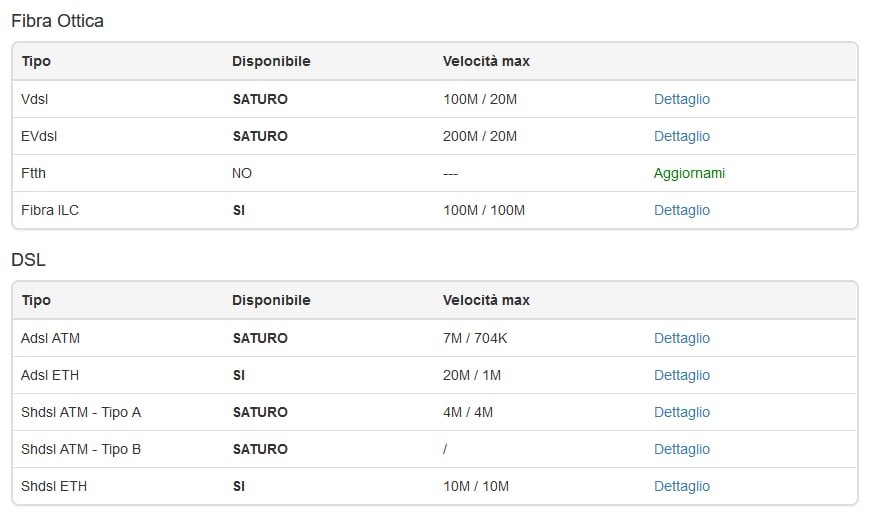This screenshot has height=518, width=873.
Task: Open Dettaglio for Shdsl ATM Tipo B
Action: click(681, 449)
